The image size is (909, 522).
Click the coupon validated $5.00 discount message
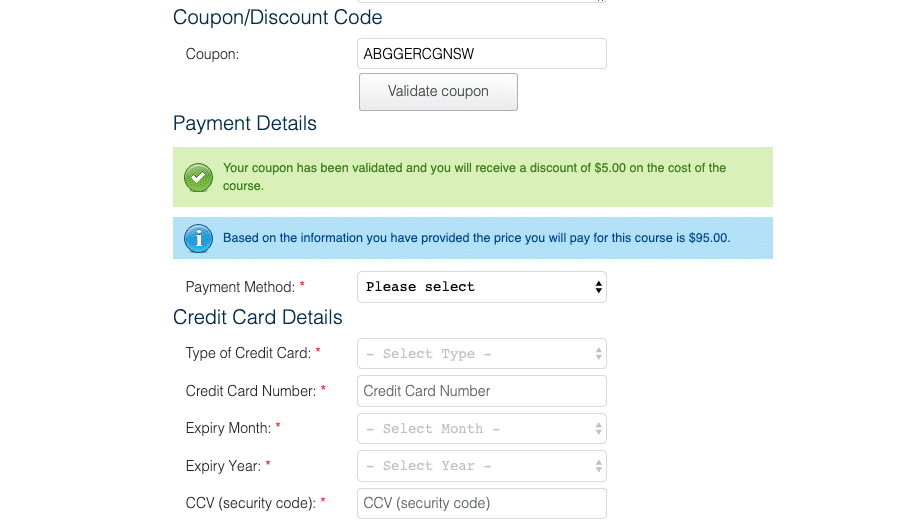(474, 177)
